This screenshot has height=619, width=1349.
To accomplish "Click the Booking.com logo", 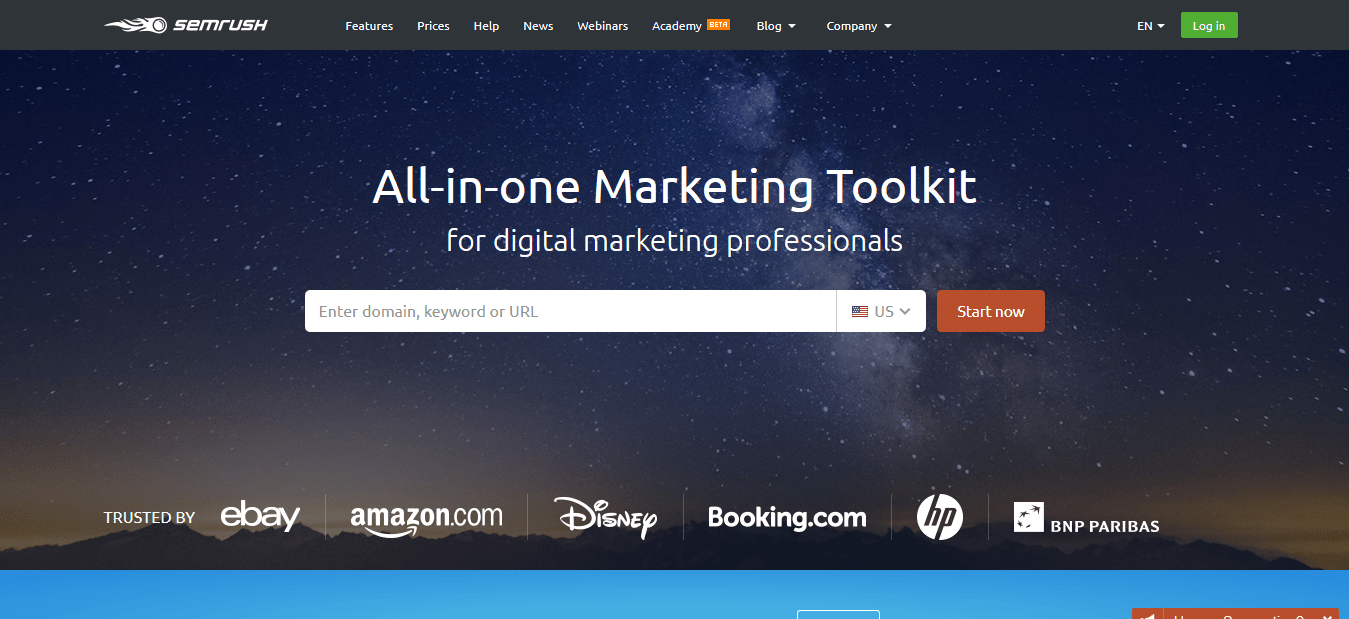I will click(x=787, y=517).
